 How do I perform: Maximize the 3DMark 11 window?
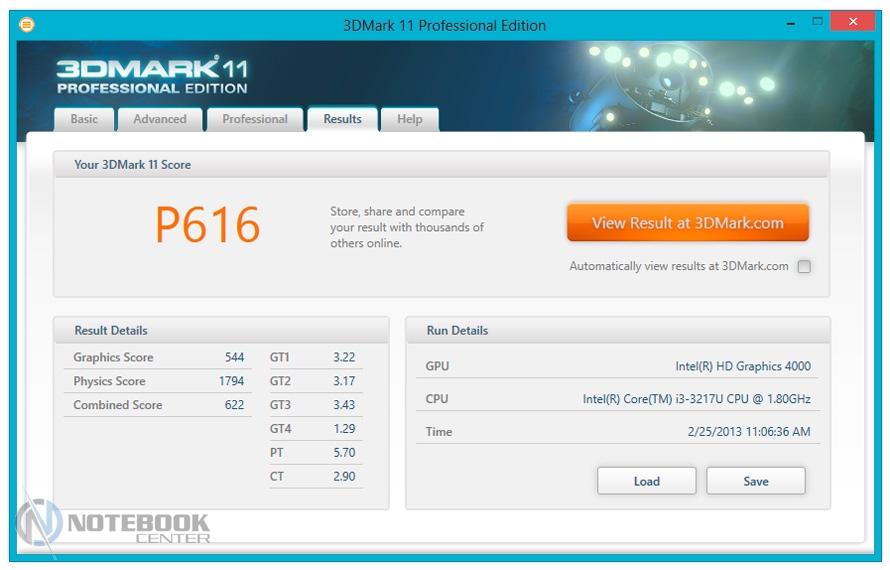pos(817,22)
